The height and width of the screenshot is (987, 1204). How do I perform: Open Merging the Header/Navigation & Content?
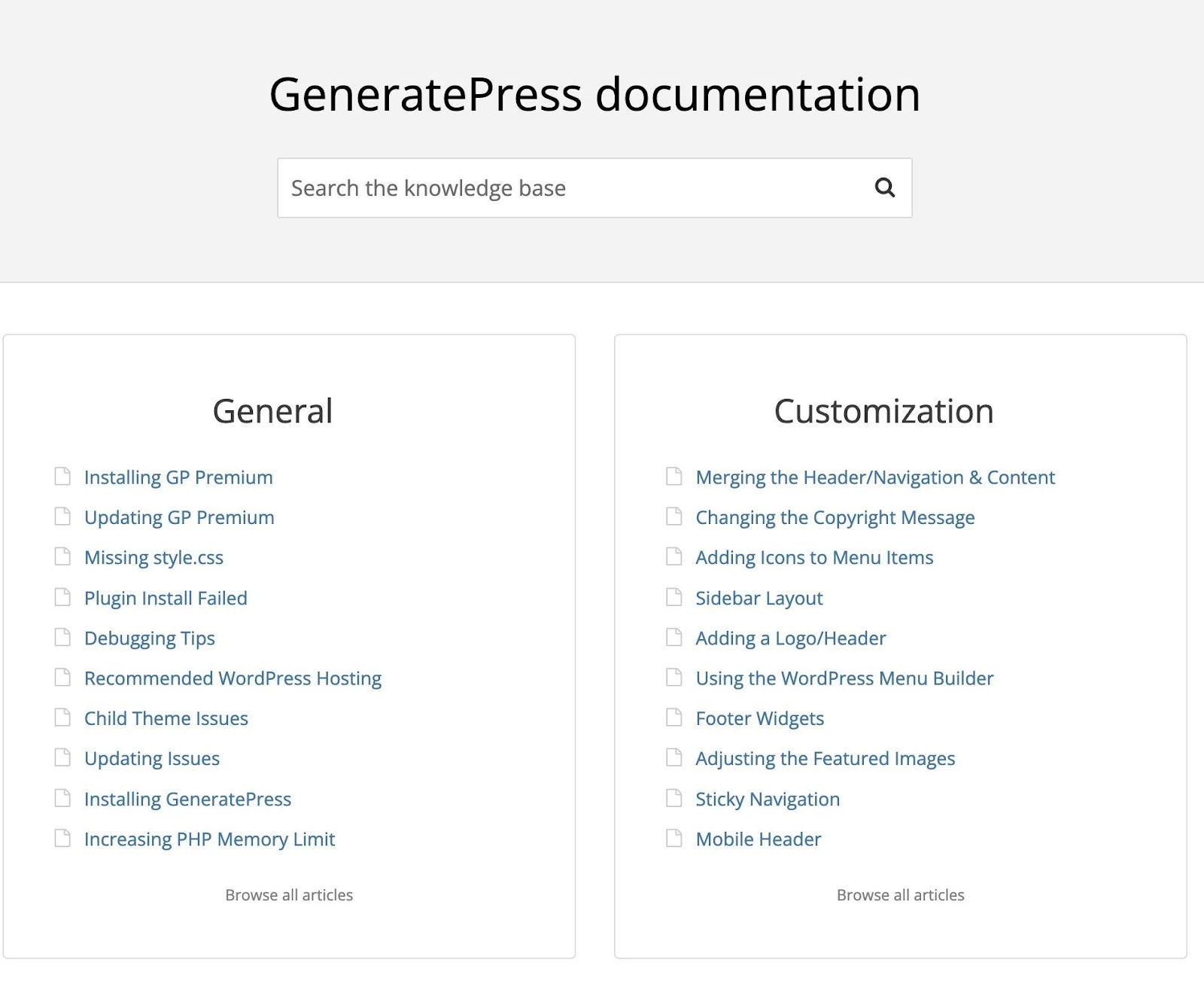(x=874, y=477)
